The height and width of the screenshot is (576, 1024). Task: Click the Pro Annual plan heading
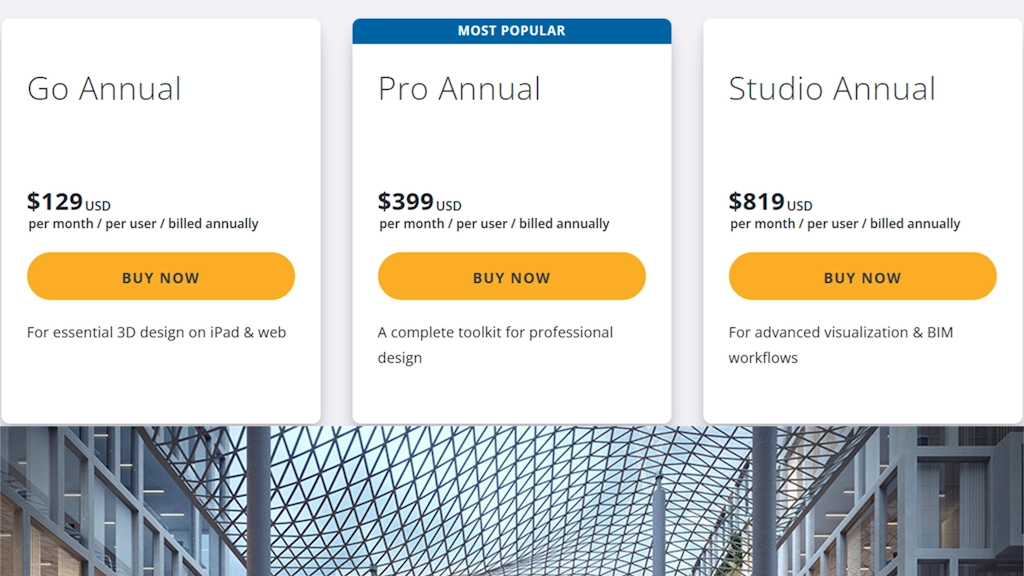pos(459,89)
